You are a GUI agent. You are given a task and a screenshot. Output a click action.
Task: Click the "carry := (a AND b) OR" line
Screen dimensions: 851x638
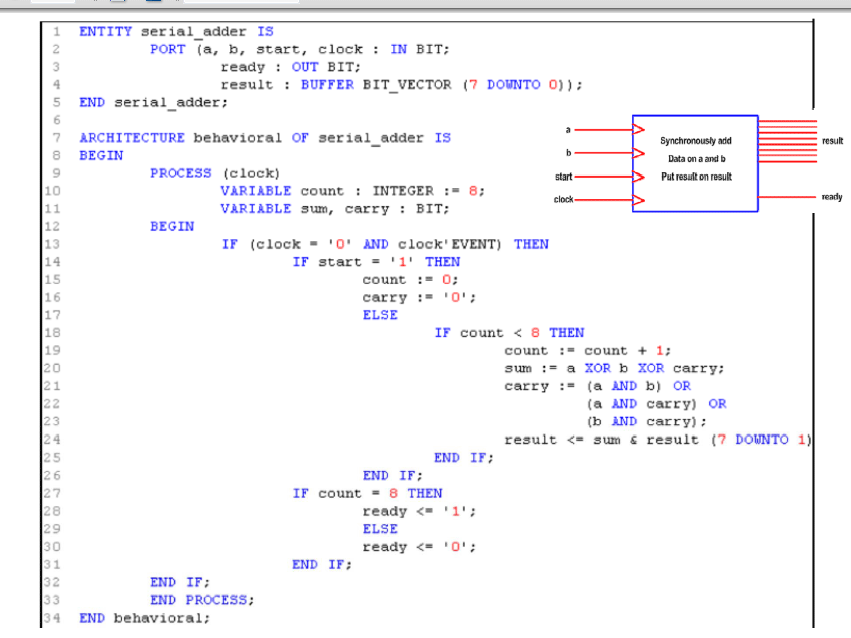(598, 386)
